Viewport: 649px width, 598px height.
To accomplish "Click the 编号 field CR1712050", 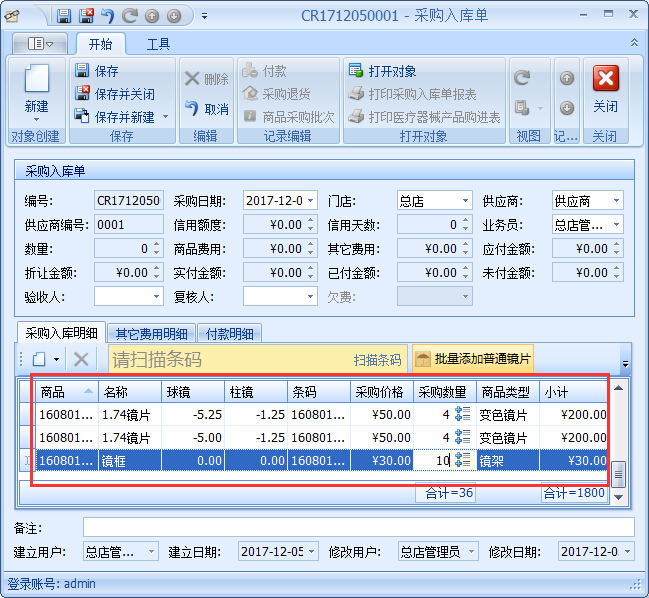I will point(129,201).
